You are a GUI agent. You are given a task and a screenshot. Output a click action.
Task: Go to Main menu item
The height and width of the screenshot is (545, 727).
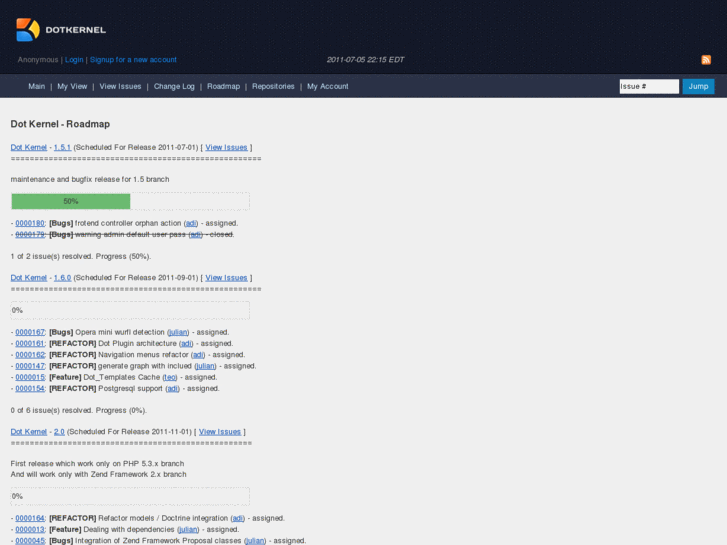(x=37, y=86)
